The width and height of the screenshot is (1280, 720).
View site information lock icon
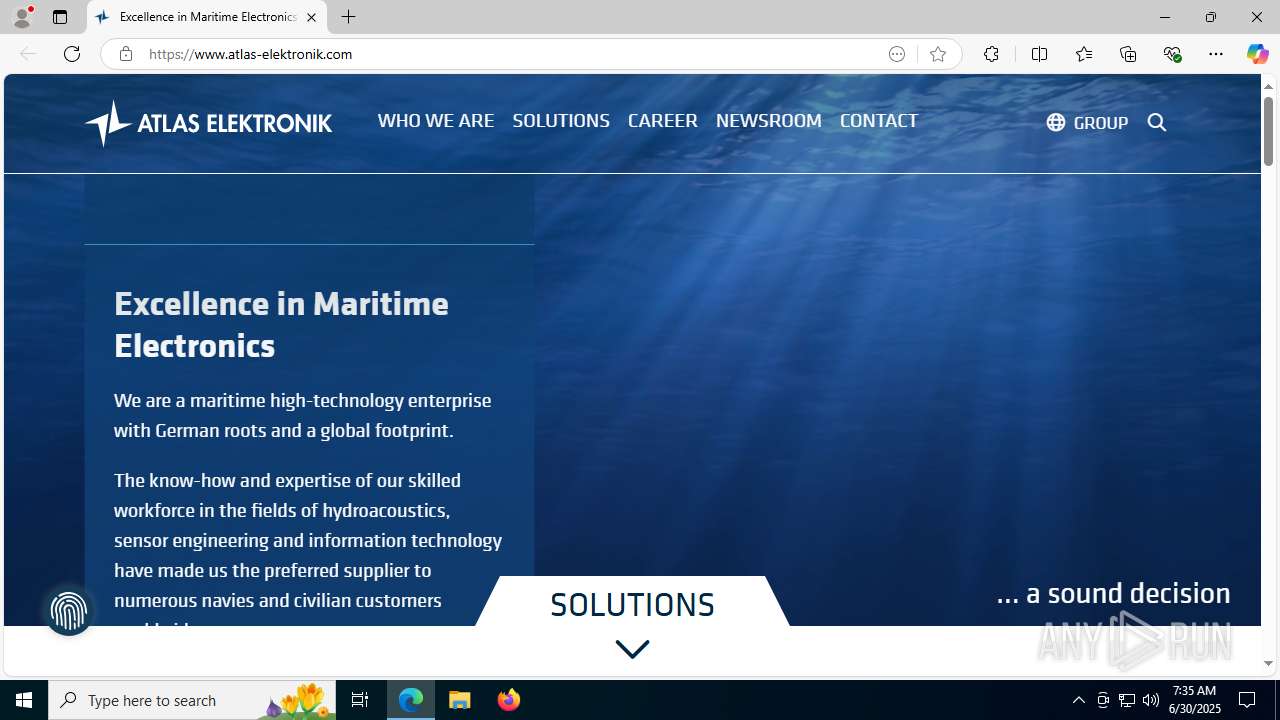click(x=125, y=54)
